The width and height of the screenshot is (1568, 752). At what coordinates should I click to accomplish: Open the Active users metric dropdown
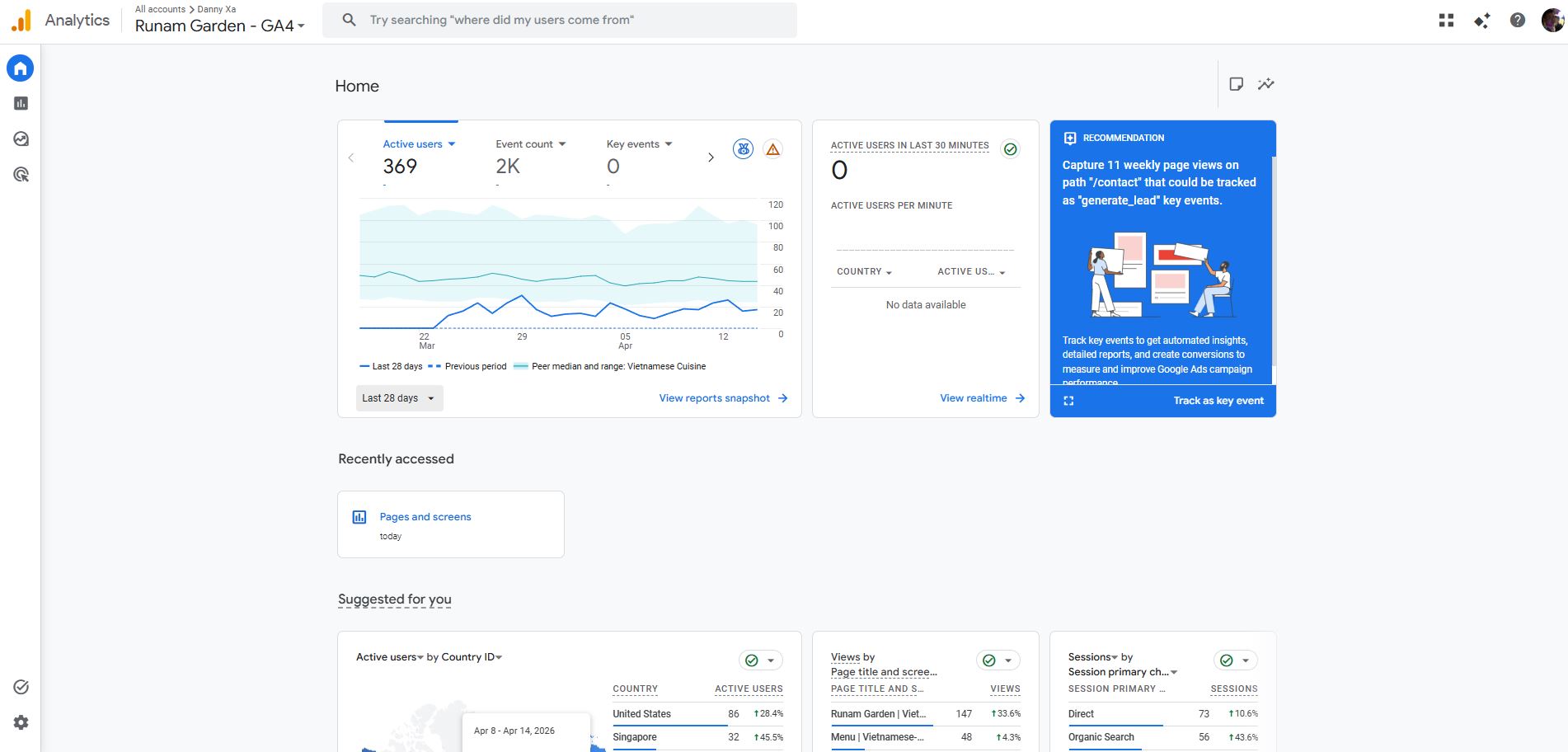tap(419, 143)
